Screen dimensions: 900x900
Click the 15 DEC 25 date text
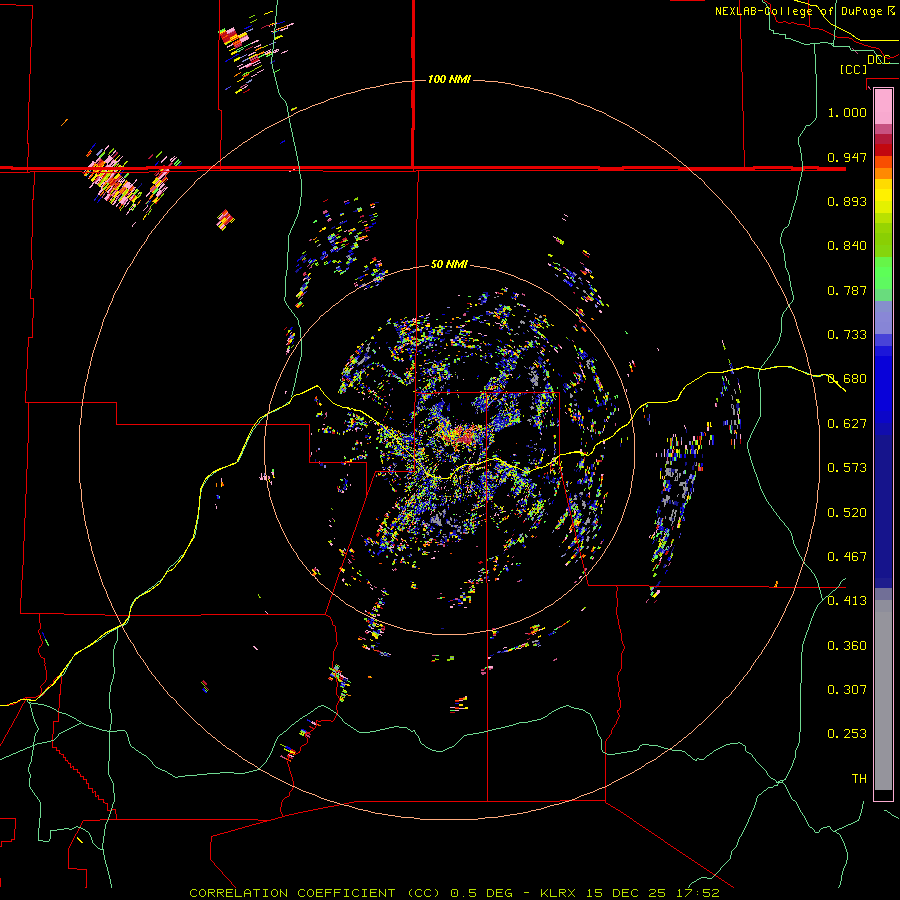click(x=626, y=893)
